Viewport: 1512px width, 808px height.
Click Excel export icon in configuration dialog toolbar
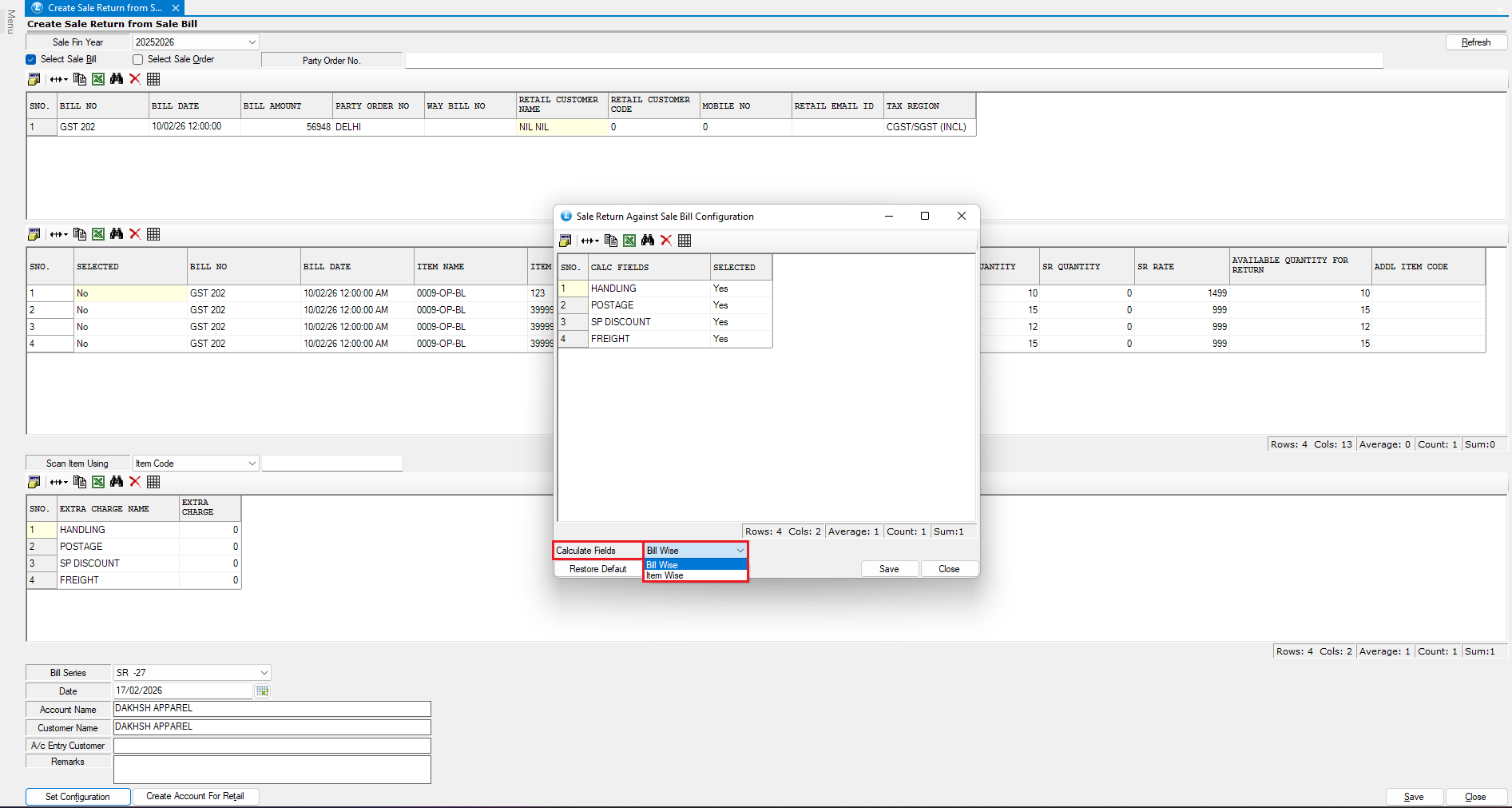pyautogui.click(x=629, y=241)
